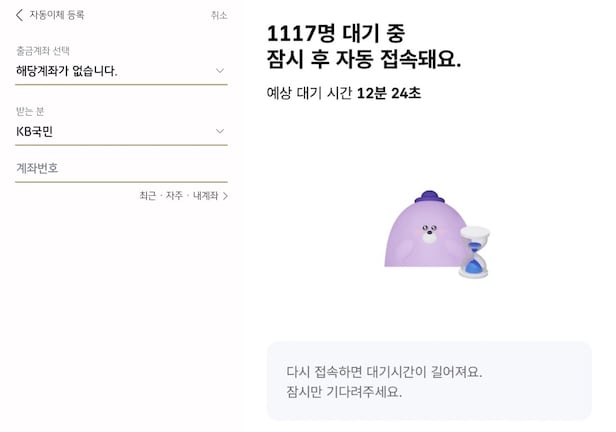Open the 최근 · 자주 · 내계좌 link

[179, 196]
